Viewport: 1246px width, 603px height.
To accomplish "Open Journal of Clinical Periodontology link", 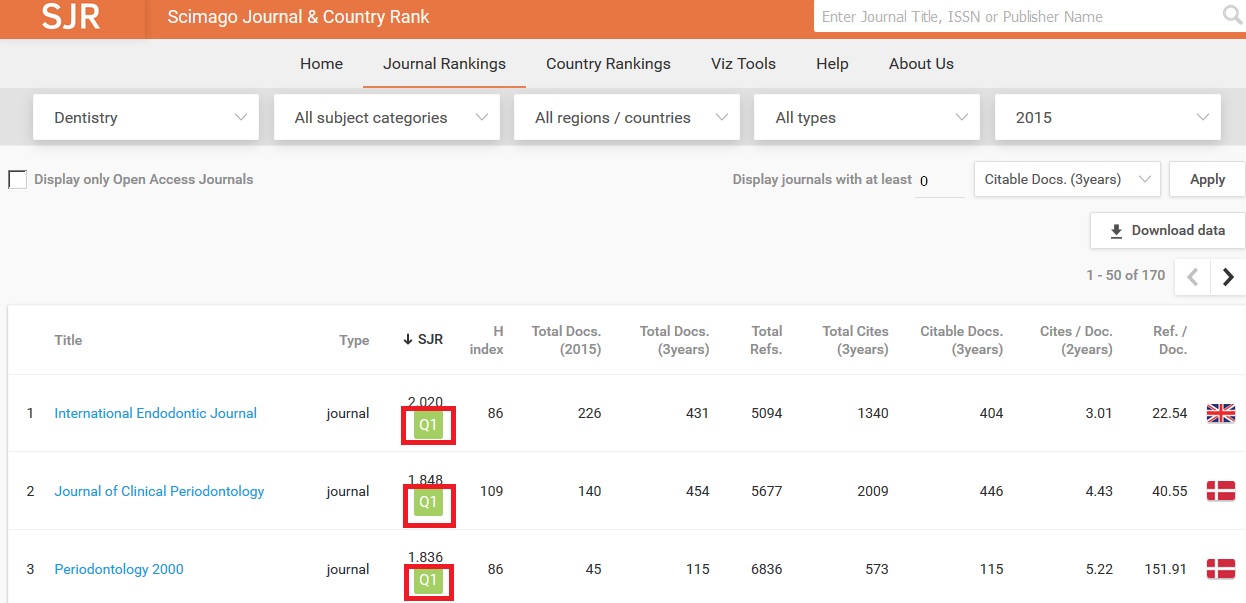I will [159, 491].
